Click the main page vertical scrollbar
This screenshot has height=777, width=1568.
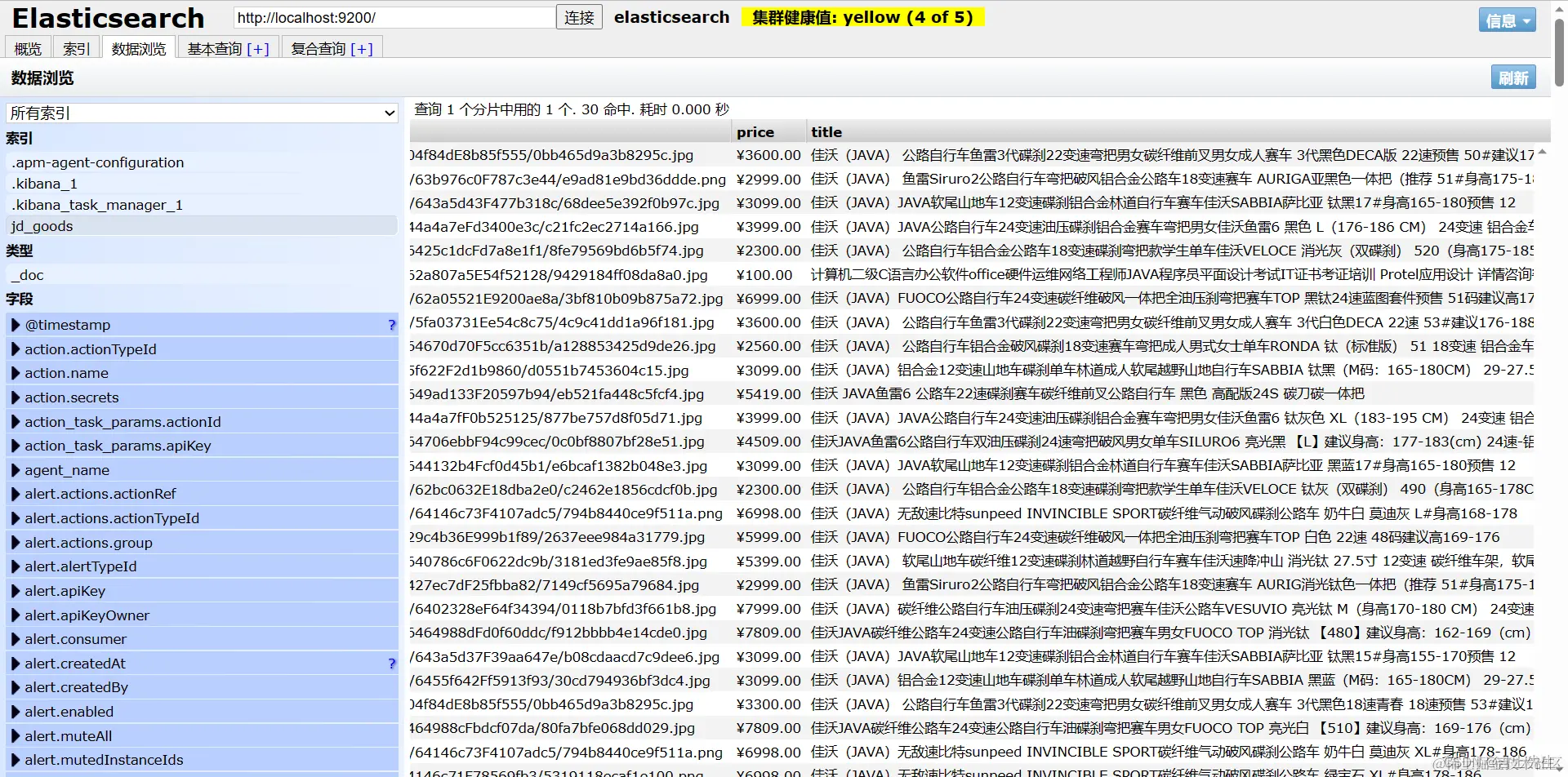tap(1559, 52)
